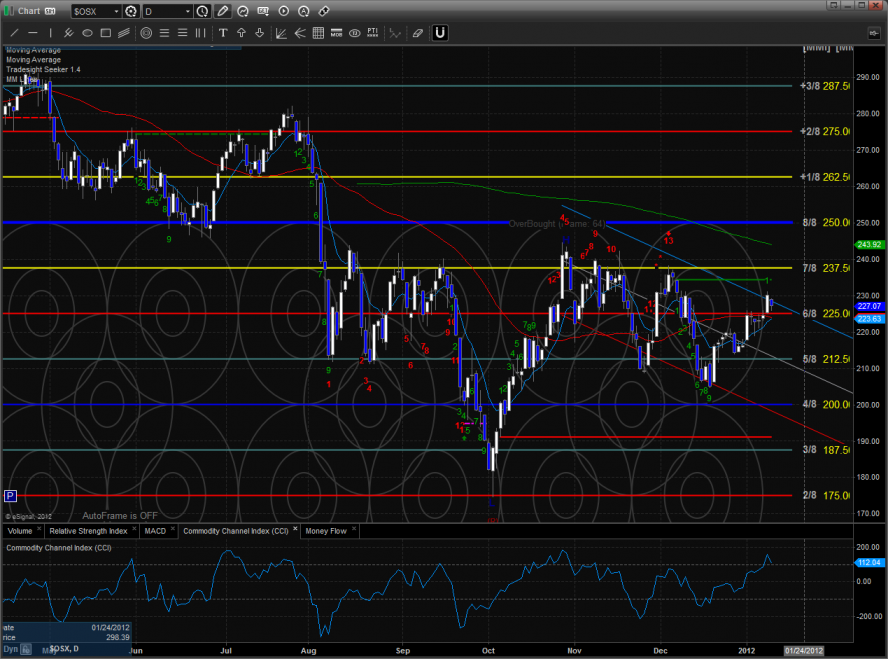Choose the rectangle drawing tool

point(105,33)
